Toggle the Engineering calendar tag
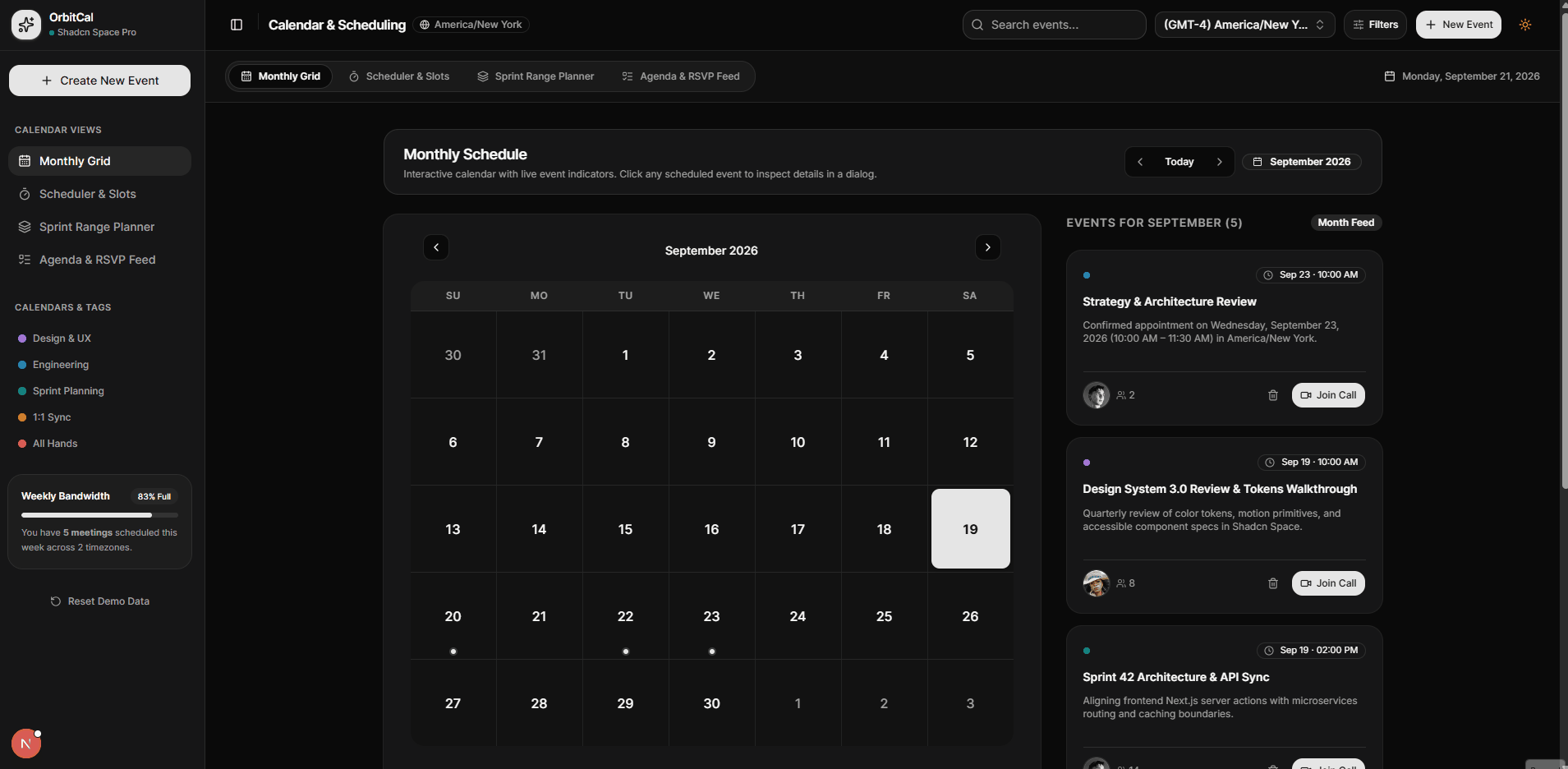1568x769 pixels. (53, 365)
